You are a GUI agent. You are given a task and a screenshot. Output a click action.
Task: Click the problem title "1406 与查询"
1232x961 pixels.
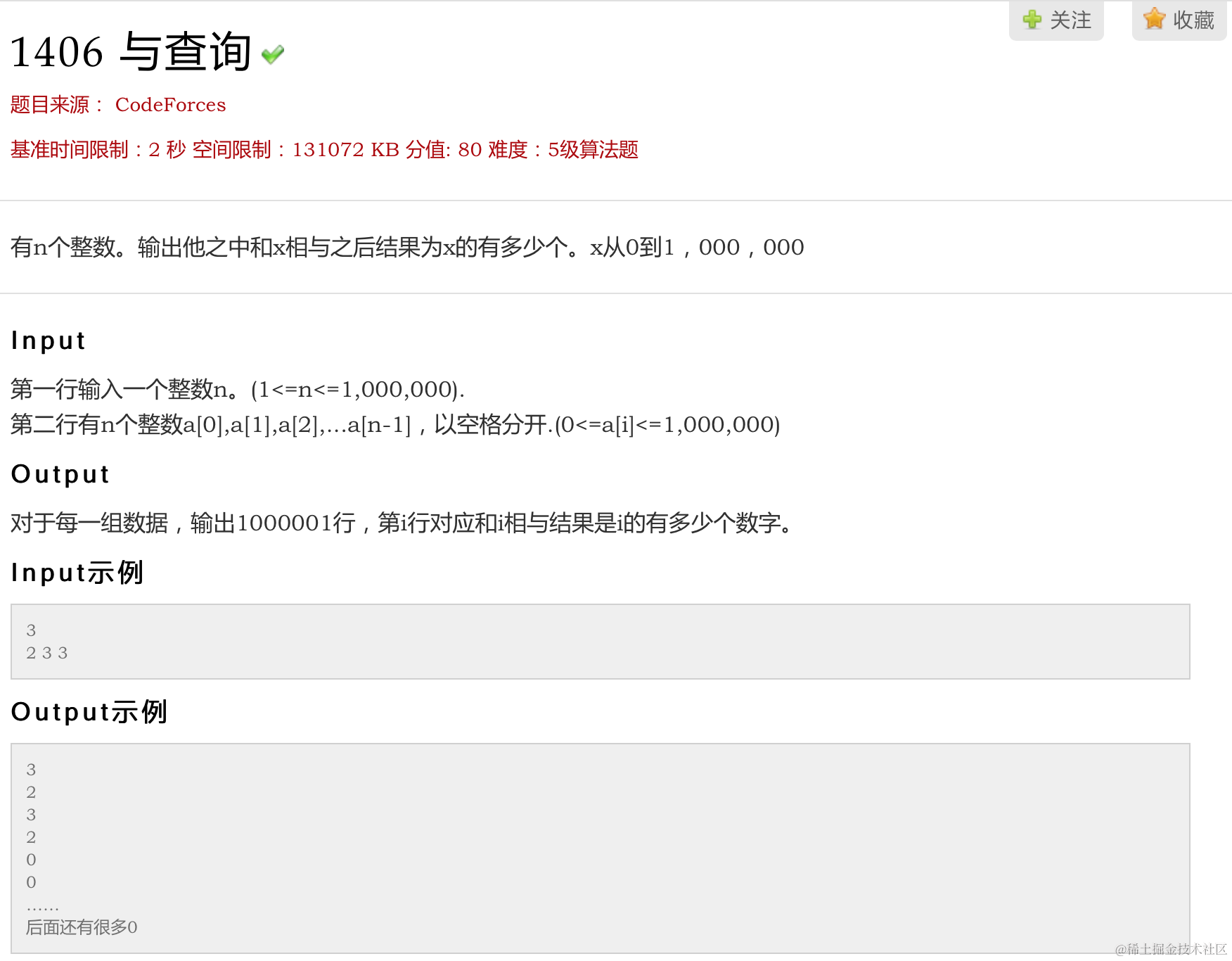point(131,52)
